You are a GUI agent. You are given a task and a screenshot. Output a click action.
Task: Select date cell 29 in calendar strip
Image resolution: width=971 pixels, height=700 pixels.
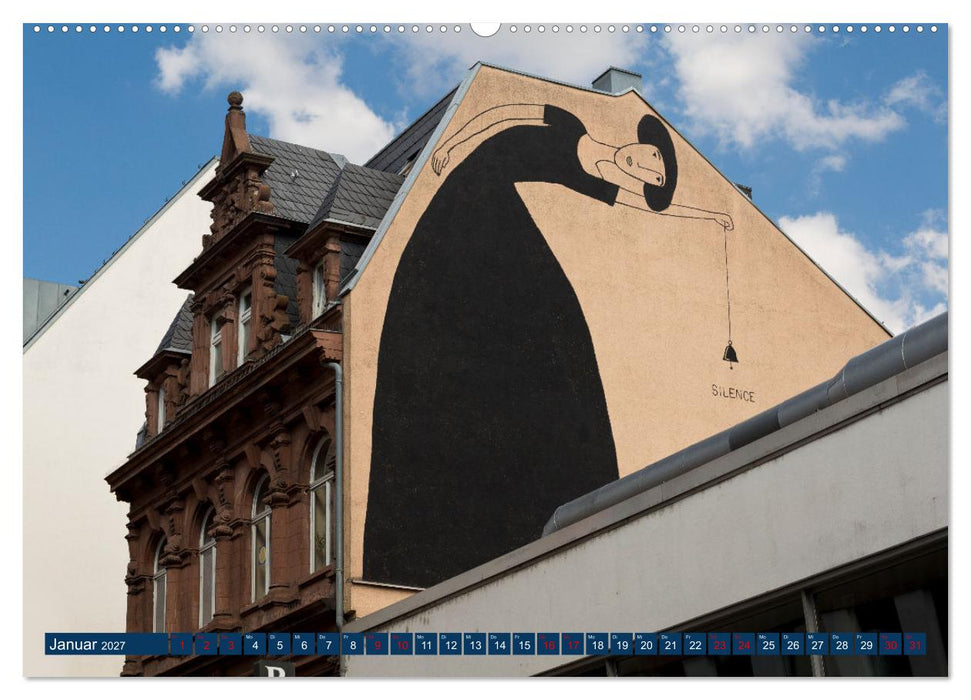[x=866, y=644]
